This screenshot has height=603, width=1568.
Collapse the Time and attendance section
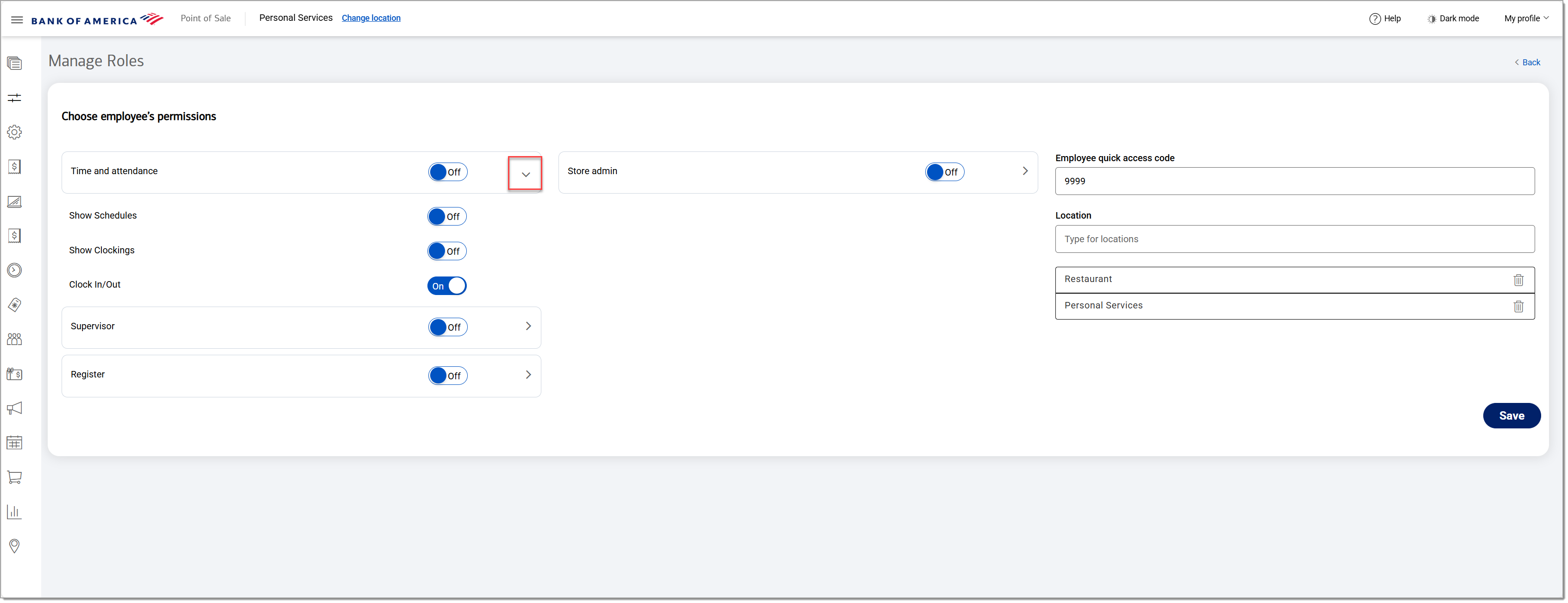(525, 174)
